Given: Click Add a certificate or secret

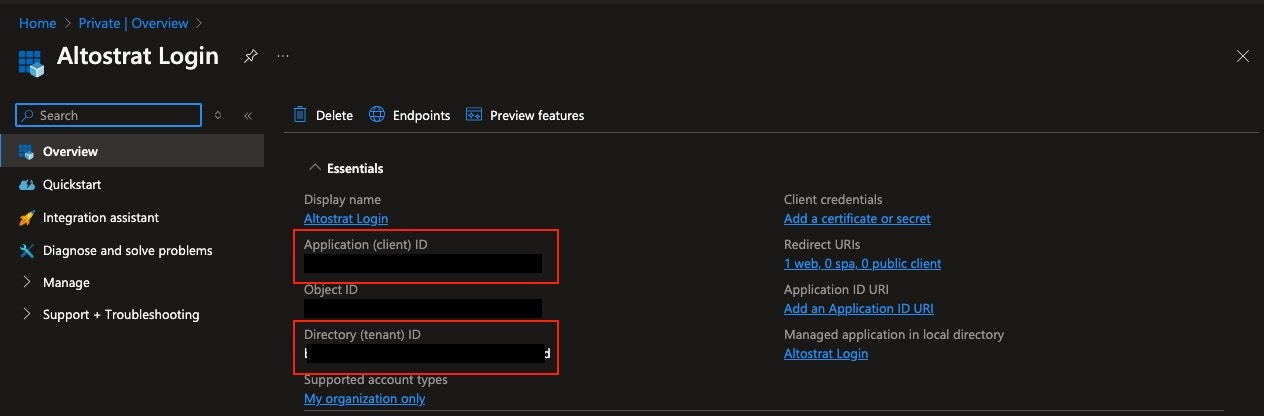Looking at the screenshot, I should [857, 218].
